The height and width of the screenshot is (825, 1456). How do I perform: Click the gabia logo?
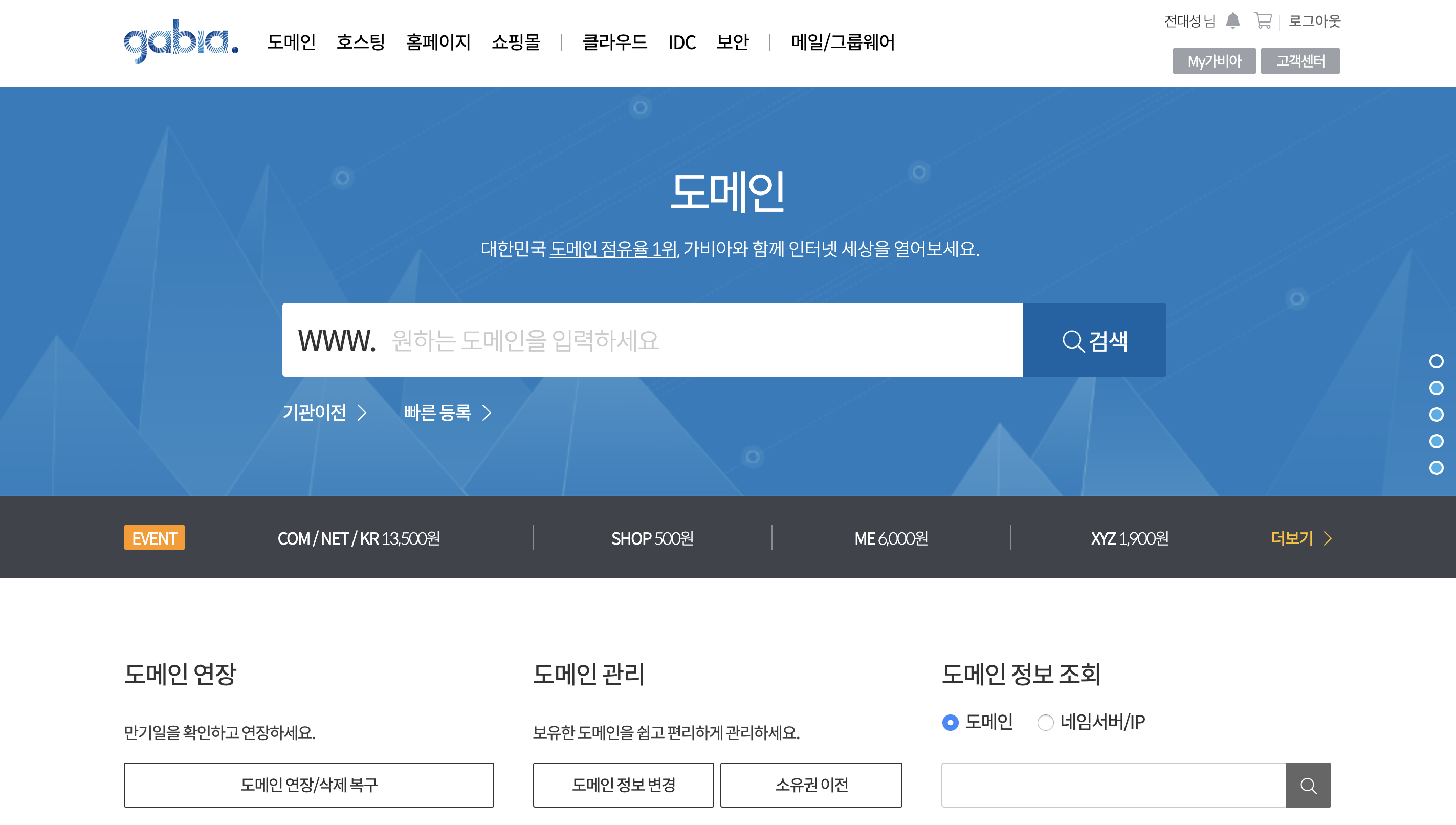181,41
